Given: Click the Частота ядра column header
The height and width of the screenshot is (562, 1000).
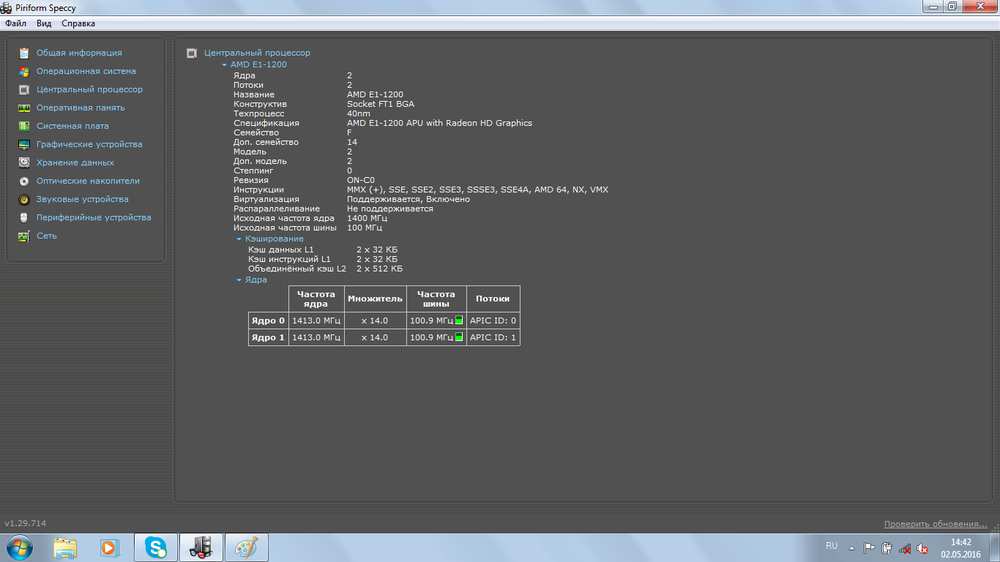Looking at the screenshot, I should 316,299.
